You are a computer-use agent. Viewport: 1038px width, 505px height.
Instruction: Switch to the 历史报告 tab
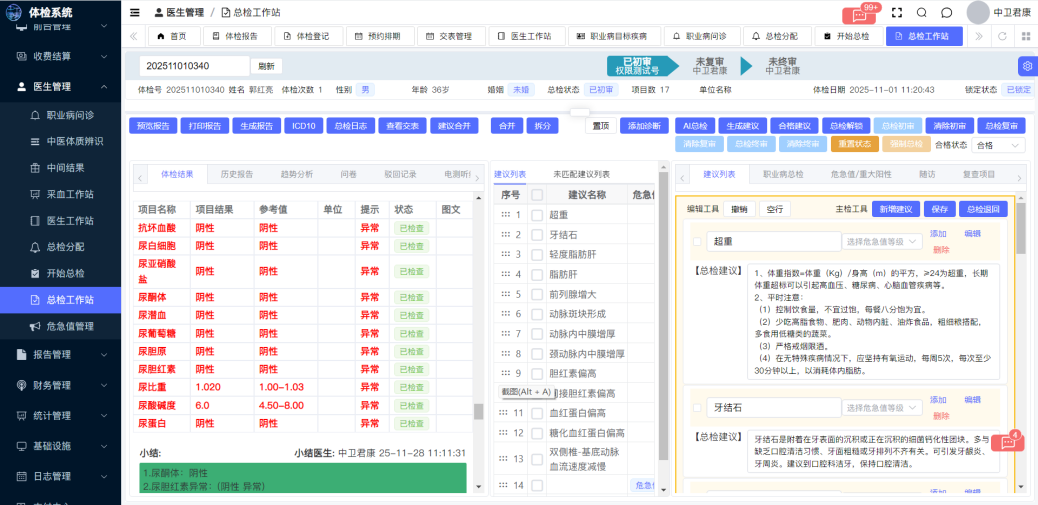pyautogui.click(x=236, y=174)
